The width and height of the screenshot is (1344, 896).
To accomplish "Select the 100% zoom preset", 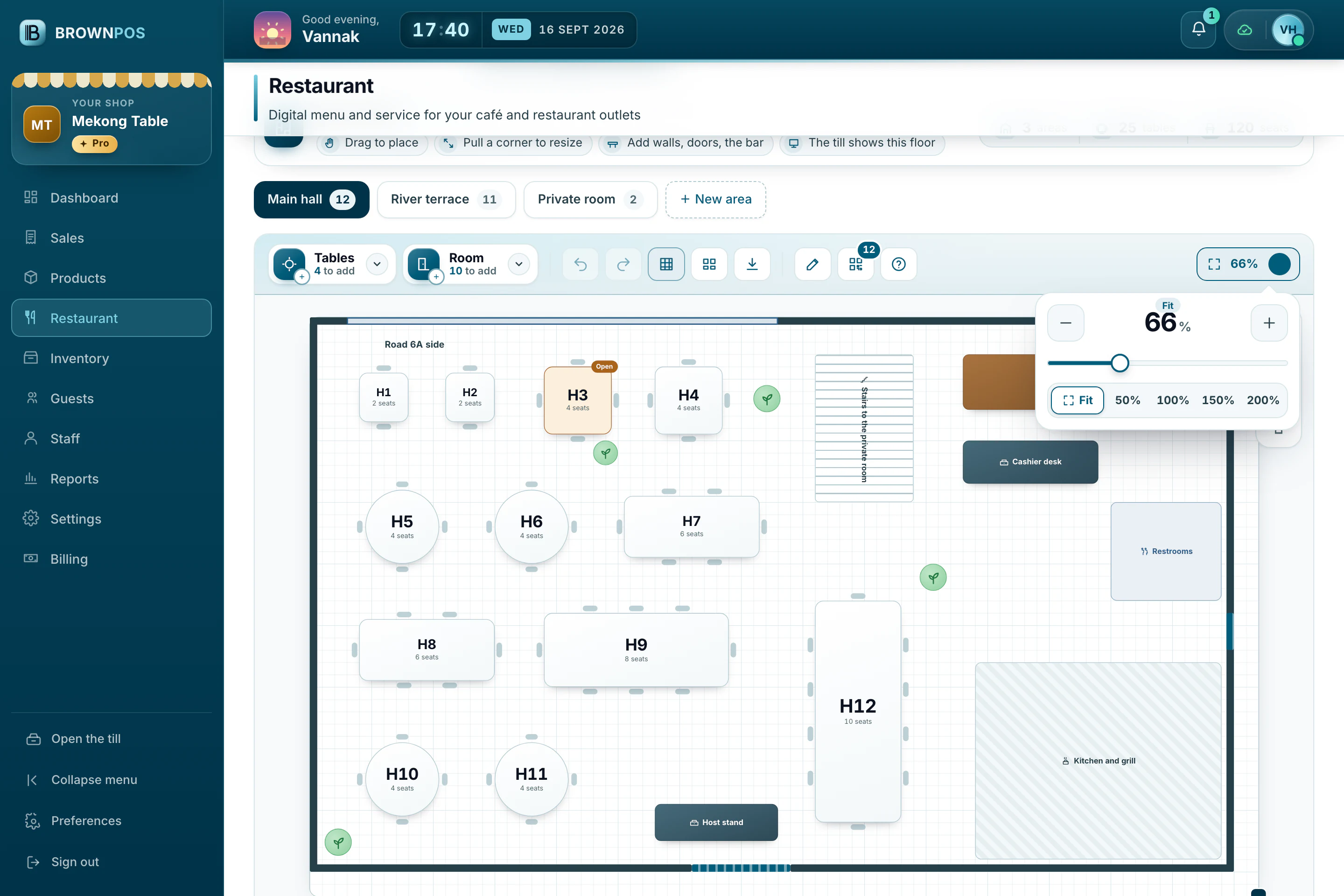I will tap(1173, 400).
